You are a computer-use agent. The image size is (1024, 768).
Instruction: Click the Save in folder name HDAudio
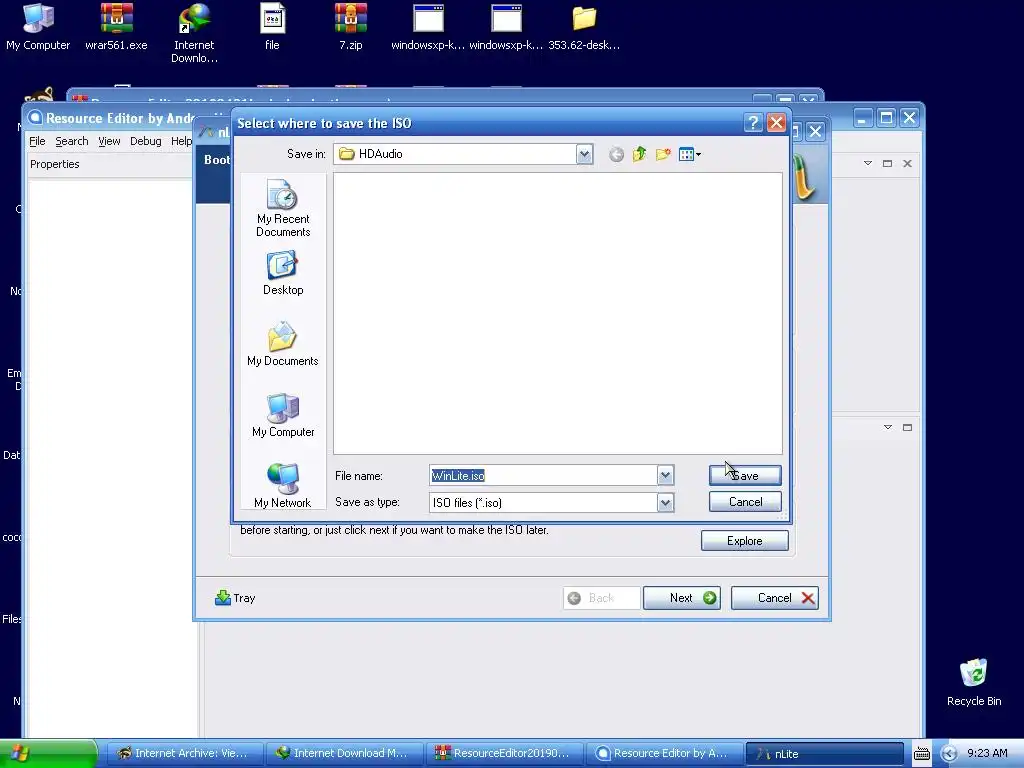pos(380,154)
